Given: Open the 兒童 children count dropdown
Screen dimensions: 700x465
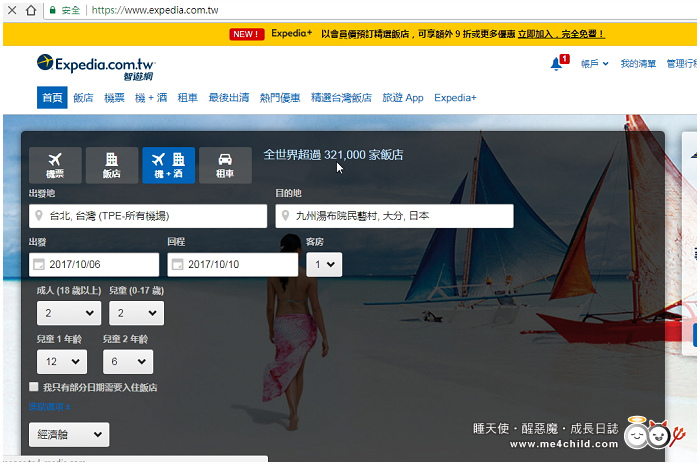Looking at the screenshot, I should pos(137,313).
